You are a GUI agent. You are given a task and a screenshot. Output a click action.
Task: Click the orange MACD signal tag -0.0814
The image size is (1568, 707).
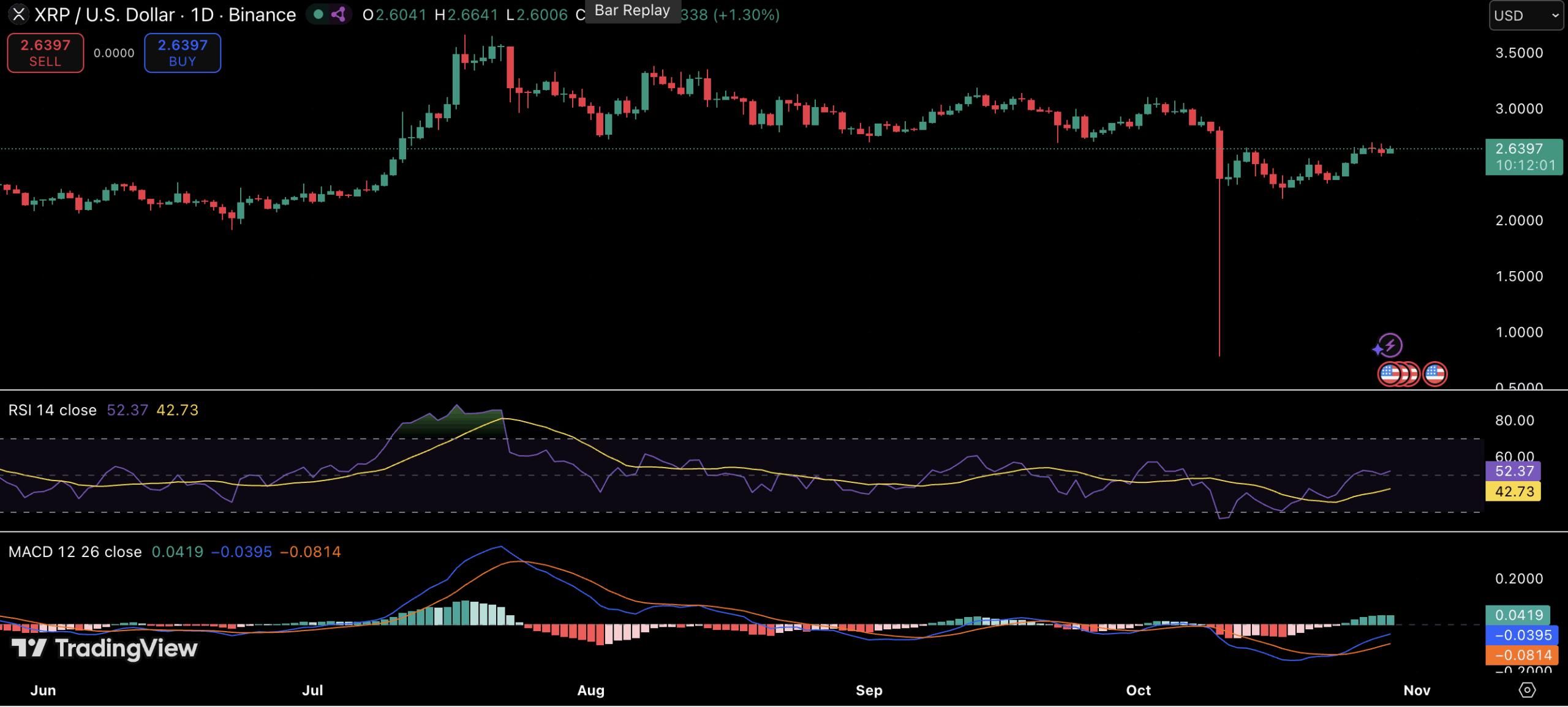click(x=1521, y=656)
